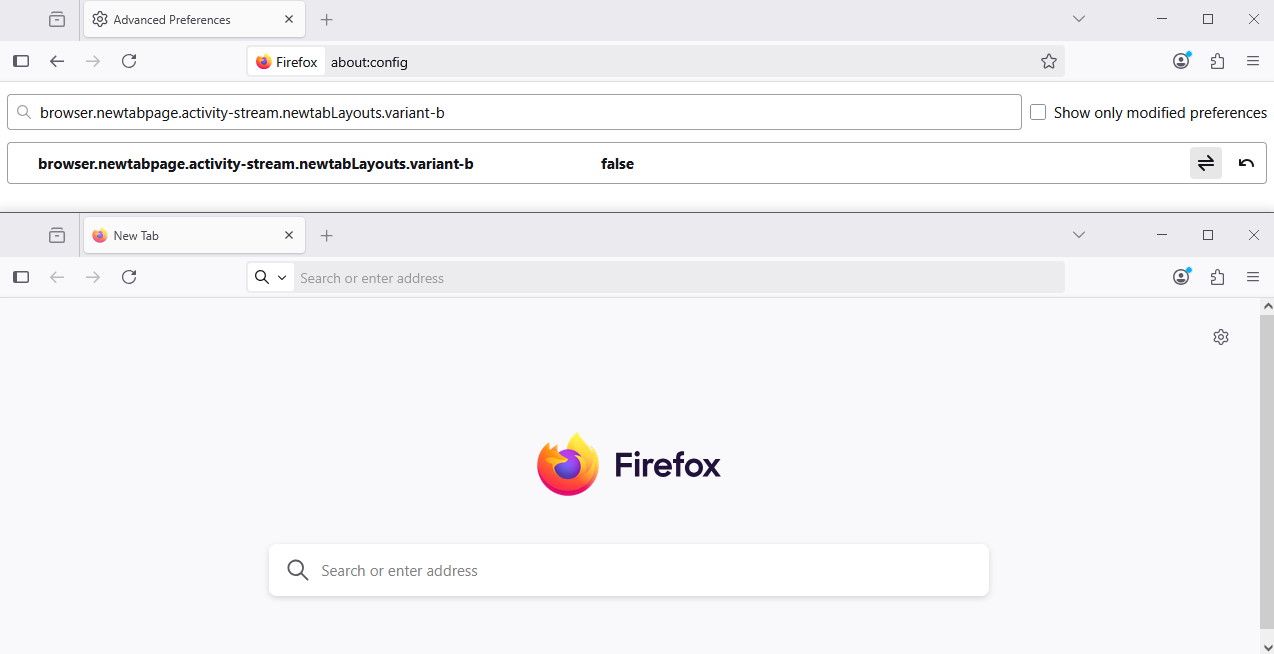Viewport: 1274px width, 654px height.
Task: Maximize the New Tab window
Action: [1208, 235]
